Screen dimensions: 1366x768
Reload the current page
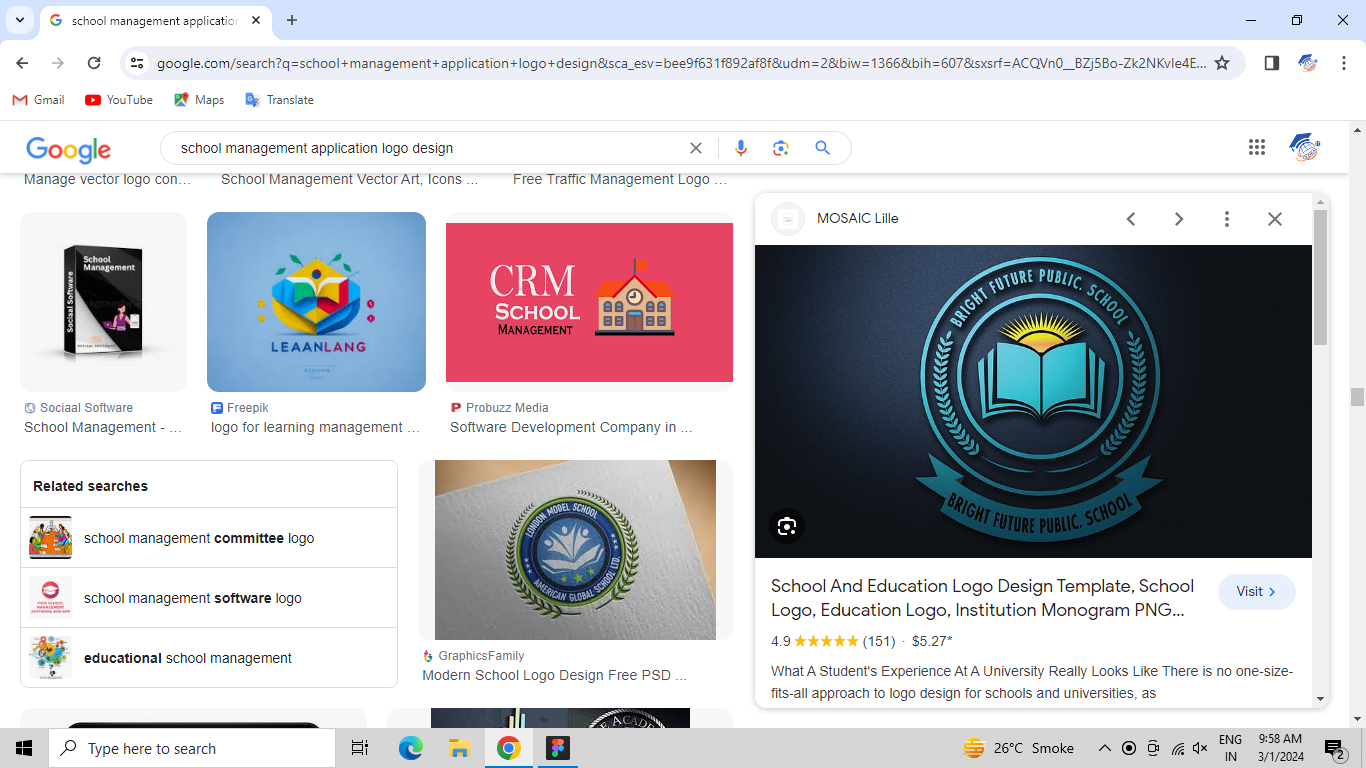[x=94, y=63]
